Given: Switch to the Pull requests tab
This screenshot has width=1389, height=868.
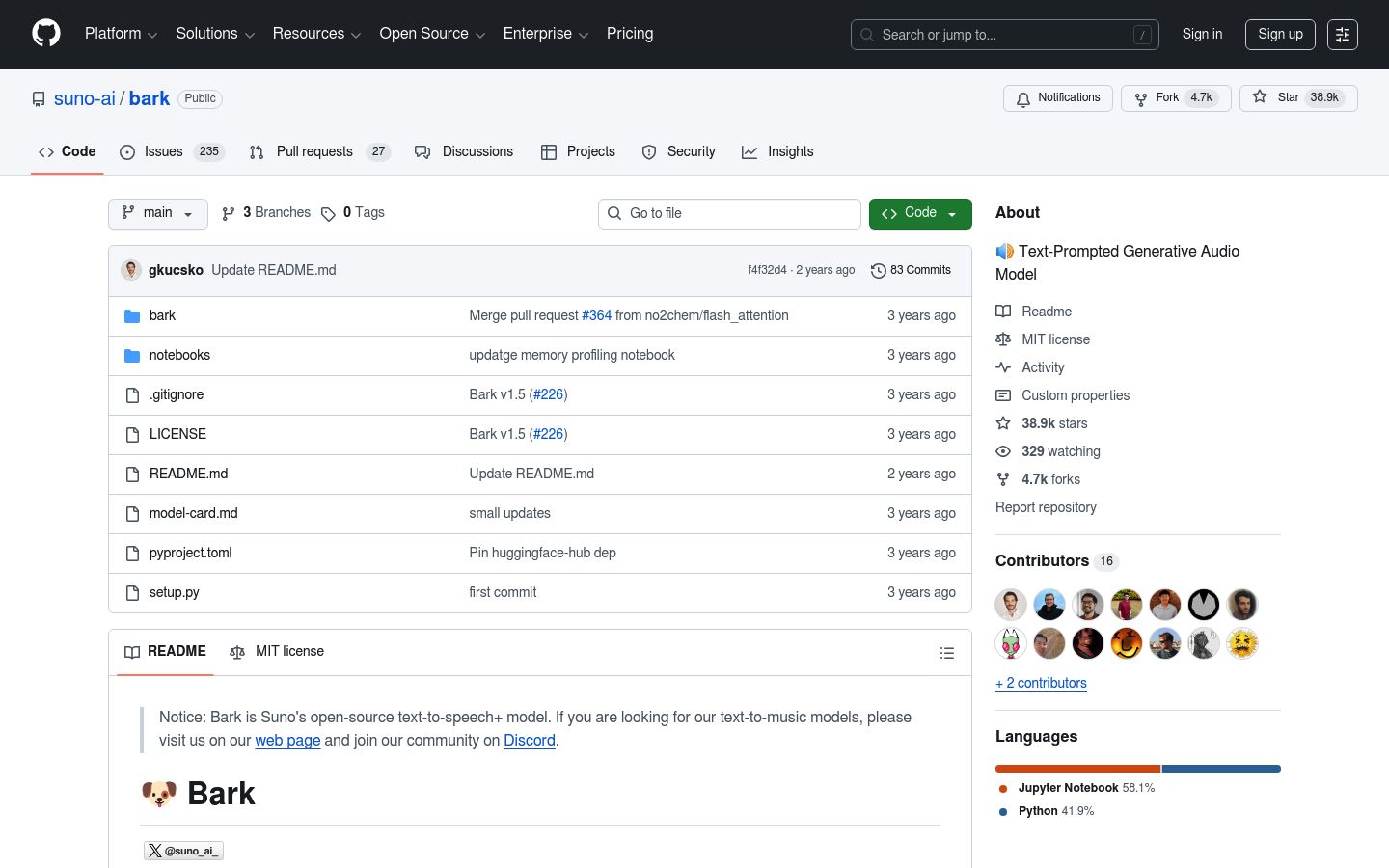Looking at the screenshot, I should click(319, 152).
